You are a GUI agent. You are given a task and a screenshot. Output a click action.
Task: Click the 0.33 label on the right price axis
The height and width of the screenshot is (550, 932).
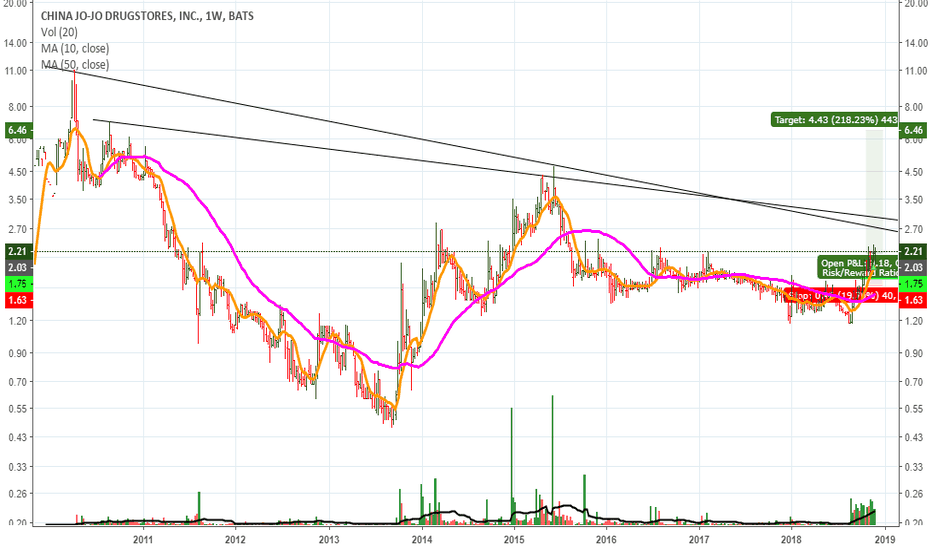915,467
